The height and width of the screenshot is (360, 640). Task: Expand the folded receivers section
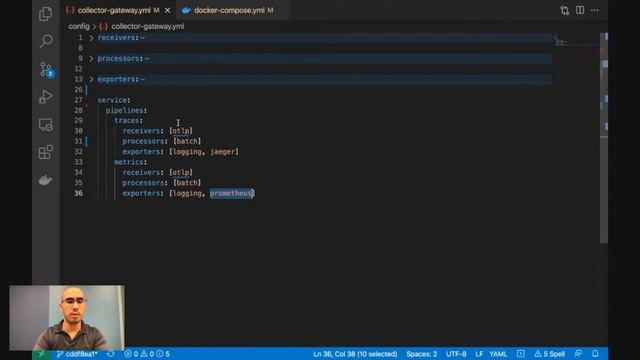coord(91,38)
